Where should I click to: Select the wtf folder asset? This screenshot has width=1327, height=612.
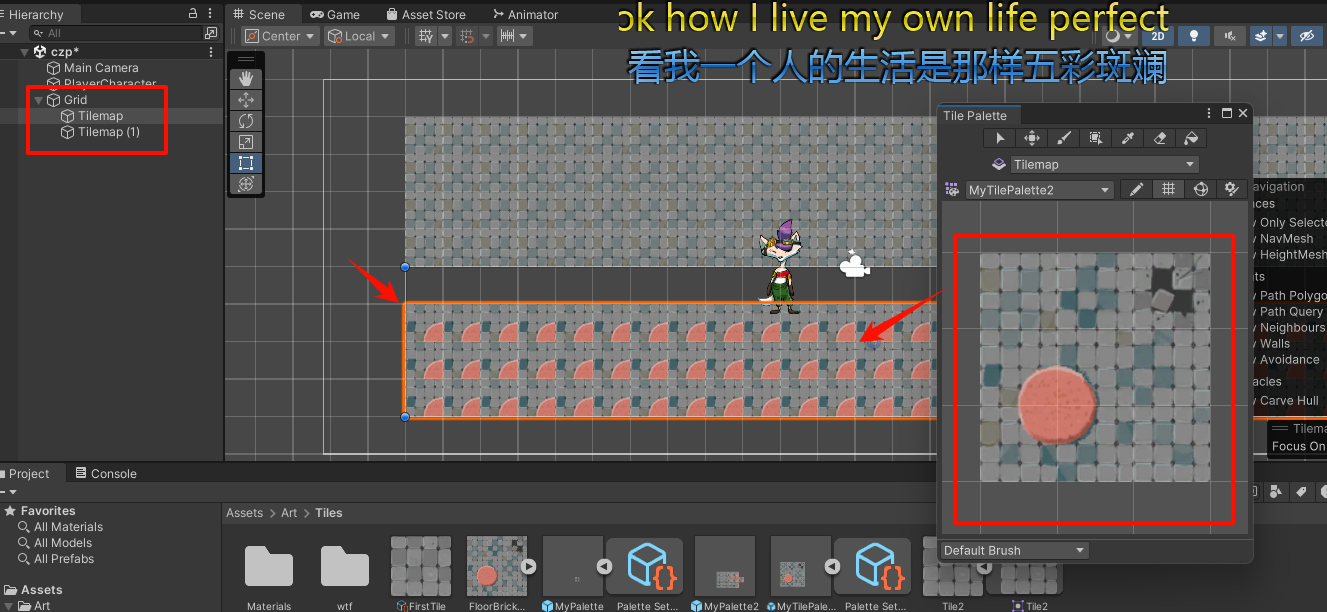[x=345, y=567]
